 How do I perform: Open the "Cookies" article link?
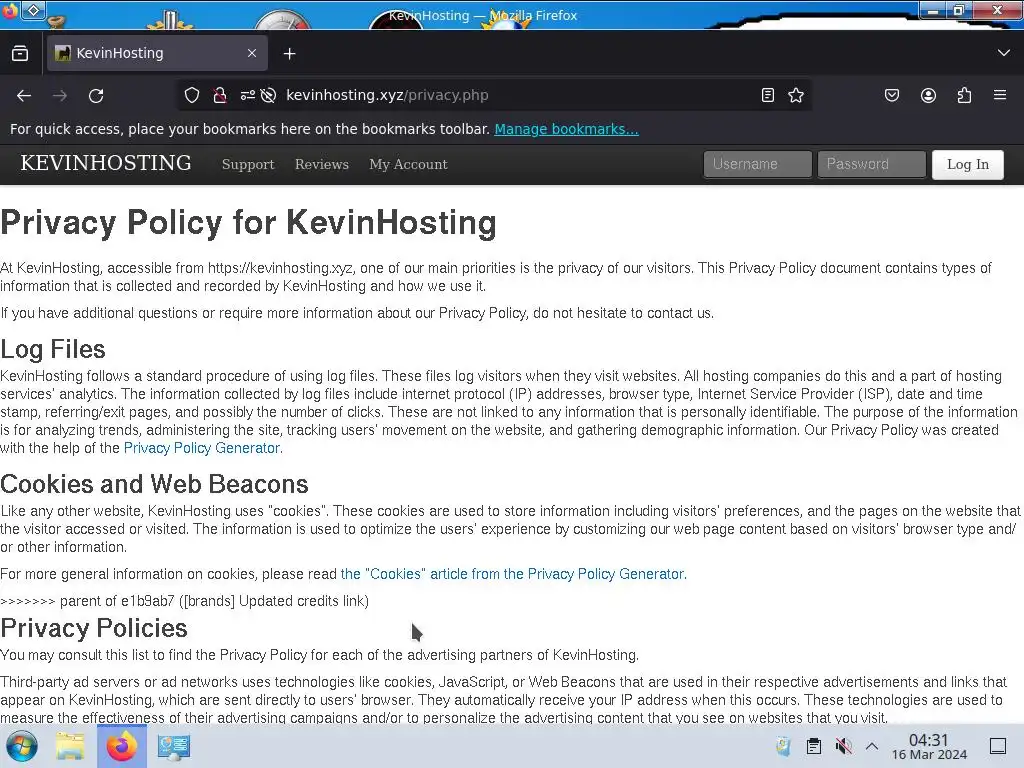[513, 574]
